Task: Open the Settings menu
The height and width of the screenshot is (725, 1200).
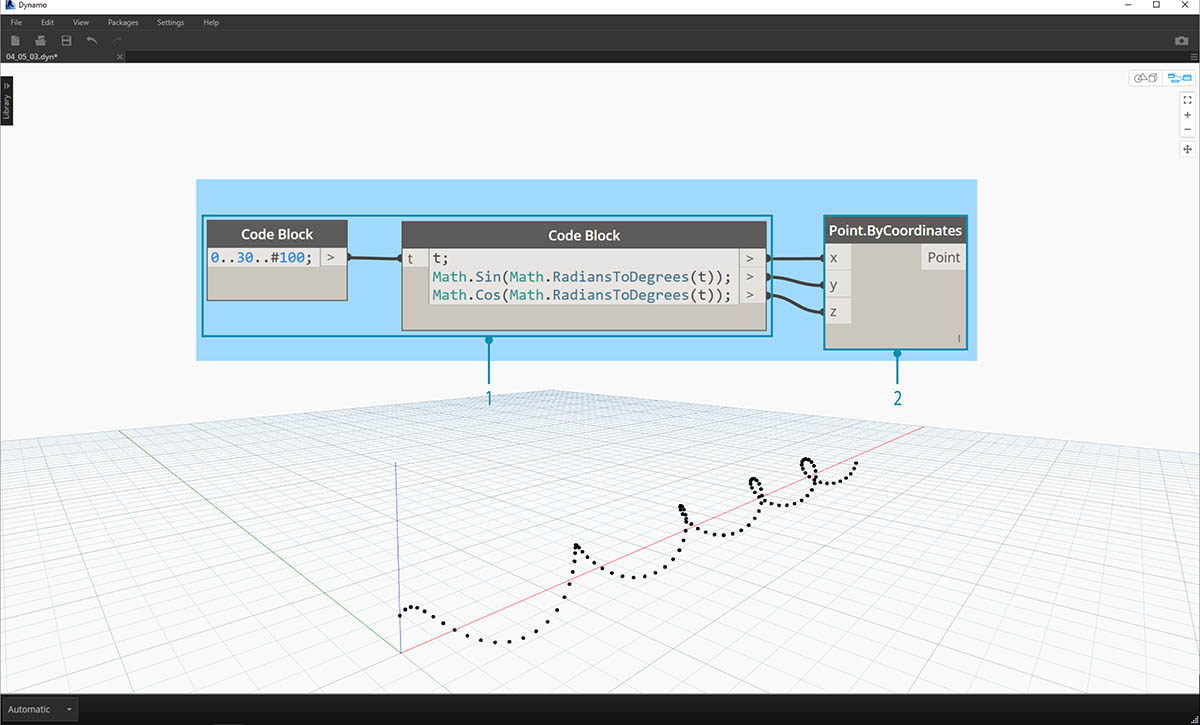Action: tap(170, 22)
